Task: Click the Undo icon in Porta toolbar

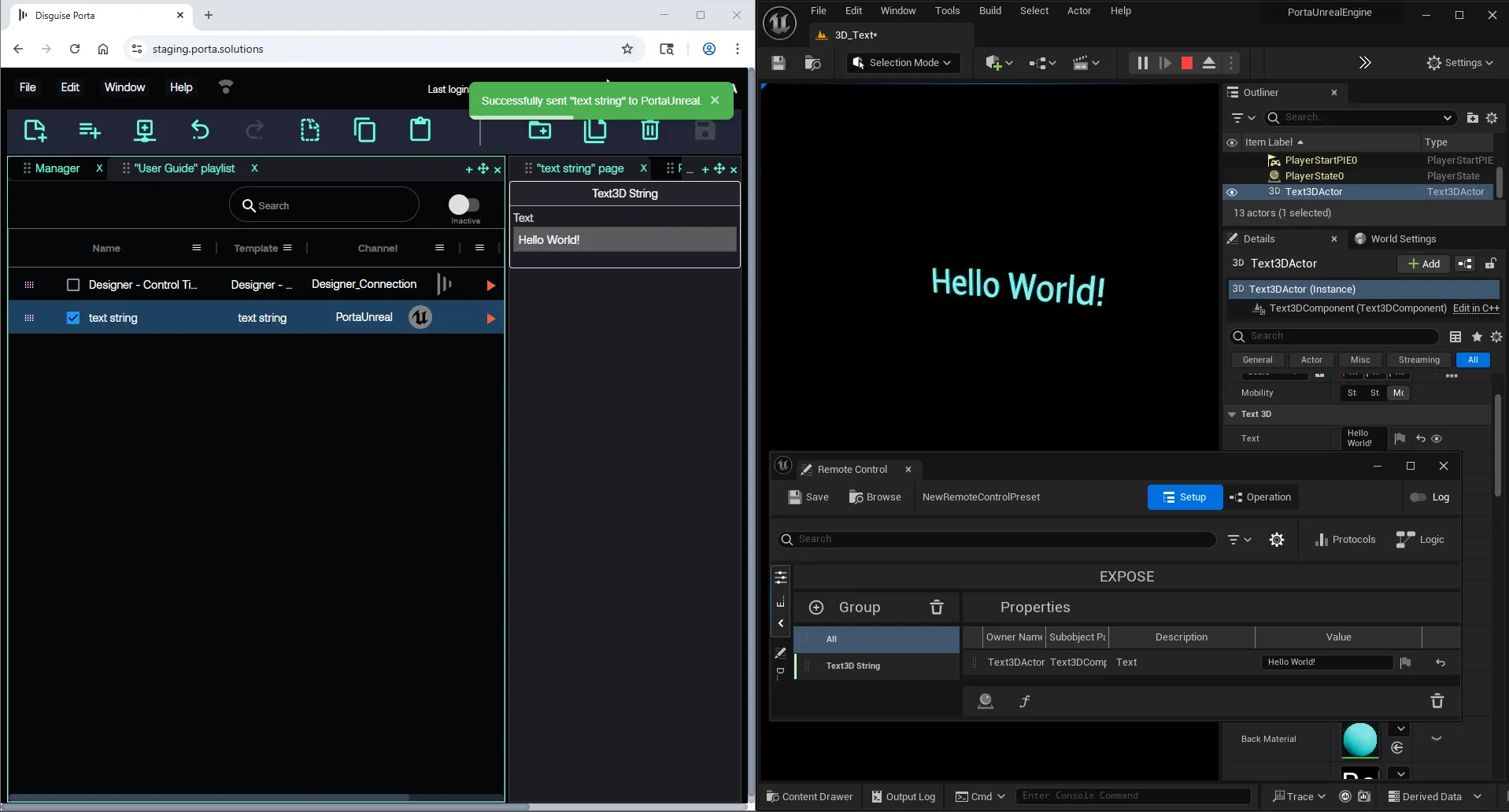Action: pos(200,130)
